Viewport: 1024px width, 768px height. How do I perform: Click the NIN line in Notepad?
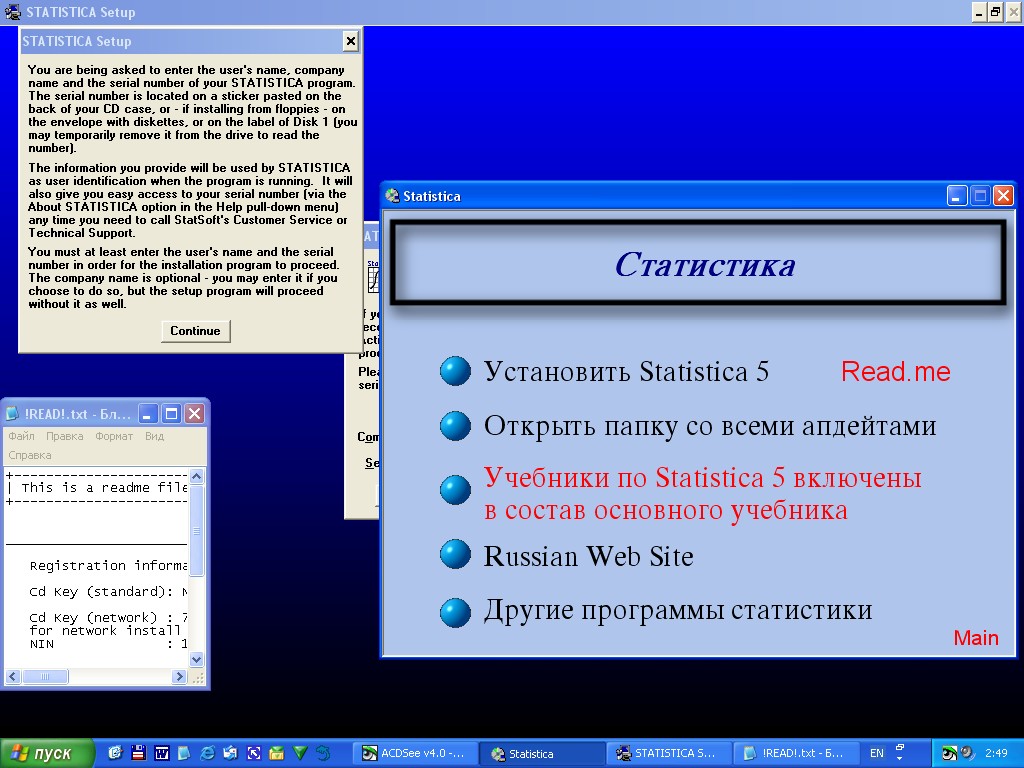[x=108, y=644]
